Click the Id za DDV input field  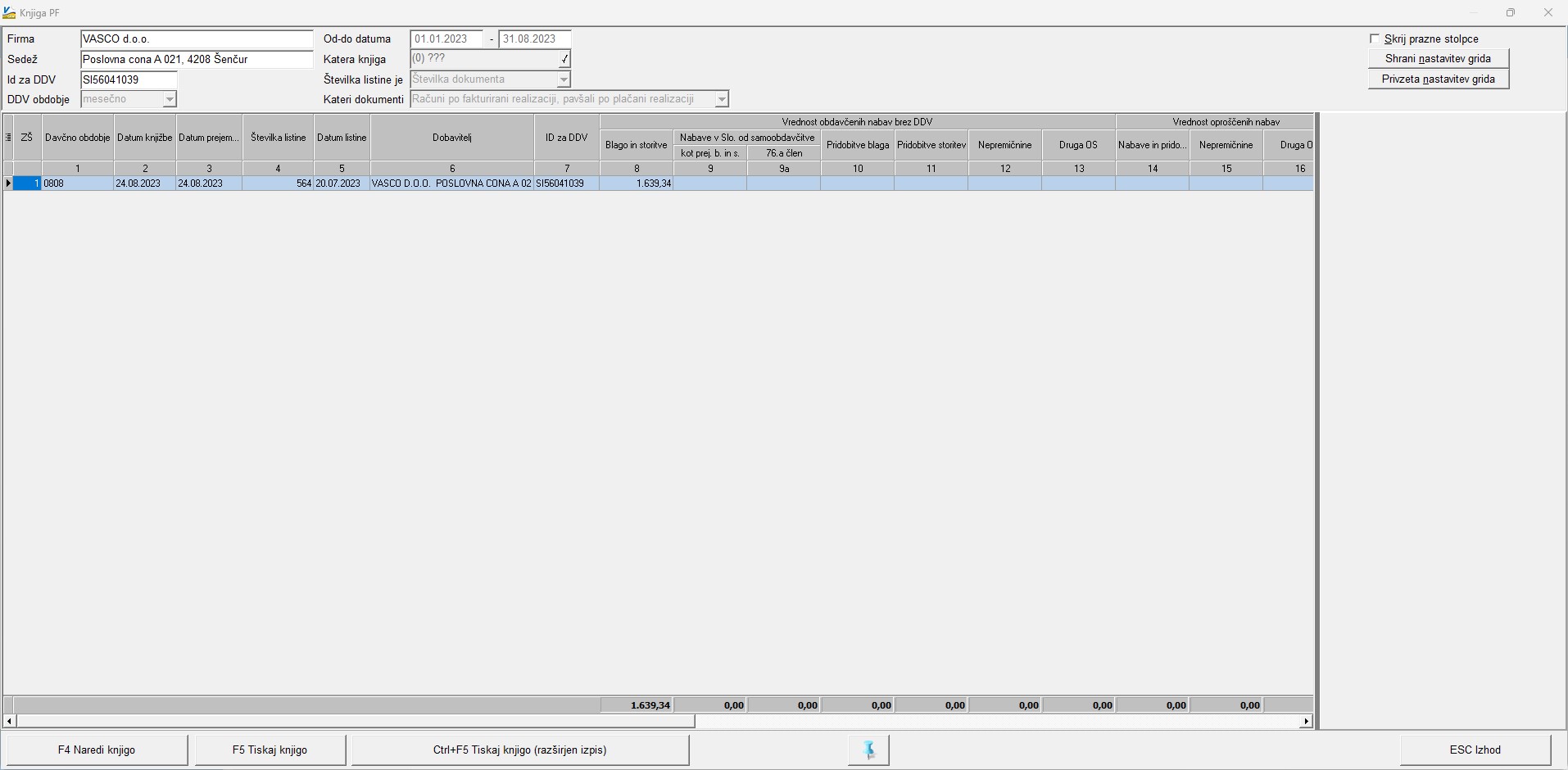pyautogui.click(x=129, y=79)
